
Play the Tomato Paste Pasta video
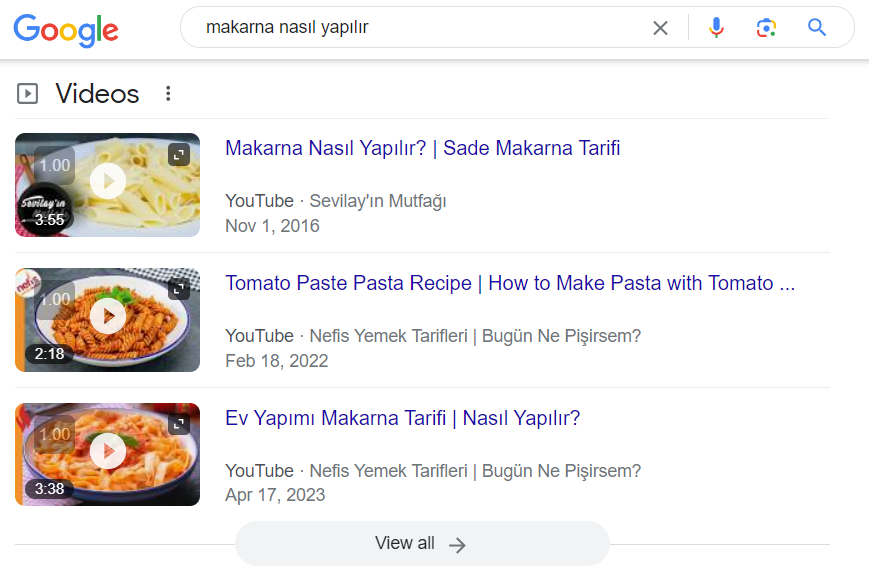[x=108, y=317]
